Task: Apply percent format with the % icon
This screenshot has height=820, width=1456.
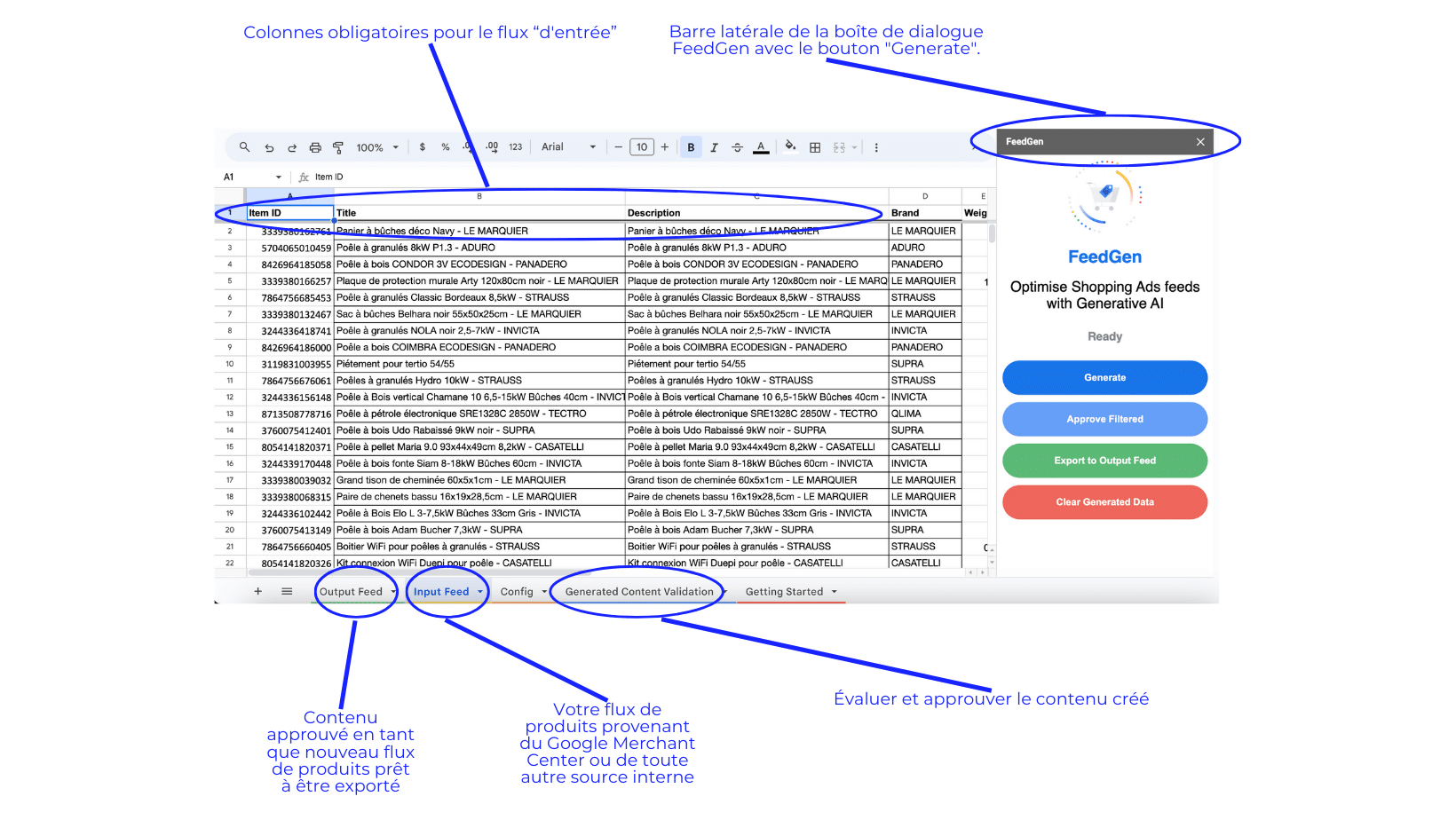Action: coord(446,147)
